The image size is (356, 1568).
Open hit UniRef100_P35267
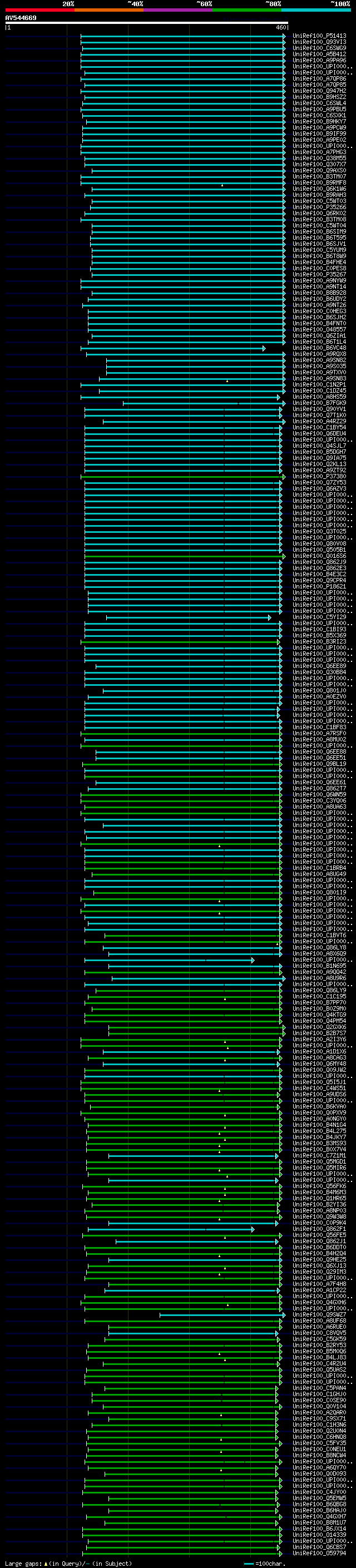click(319, 275)
